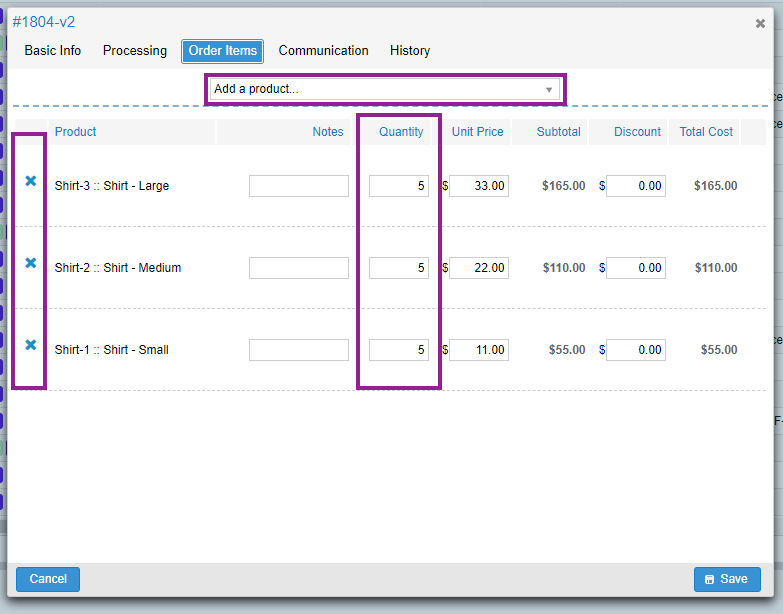The image size is (783, 614).
Task: Cancel the order edits
Action: [x=48, y=579]
